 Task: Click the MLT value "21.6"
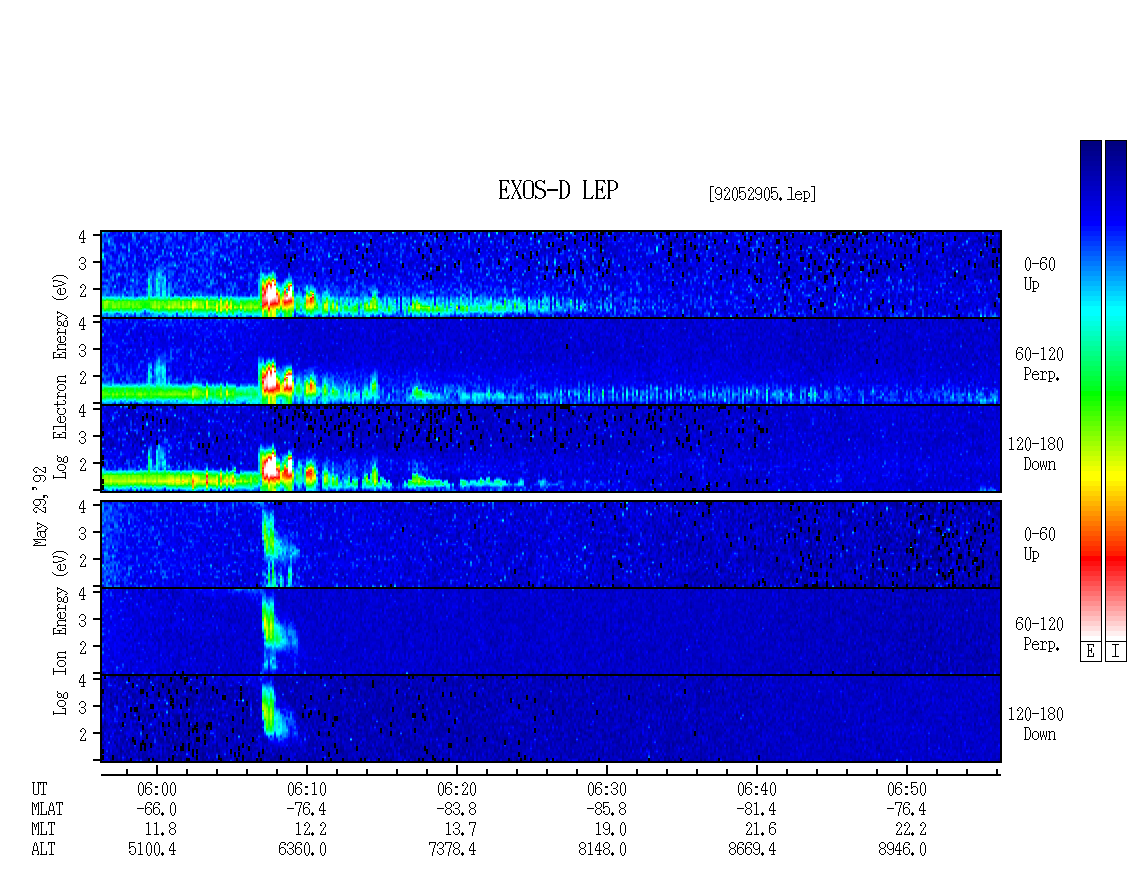pyautogui.click(x=760, y=830)
